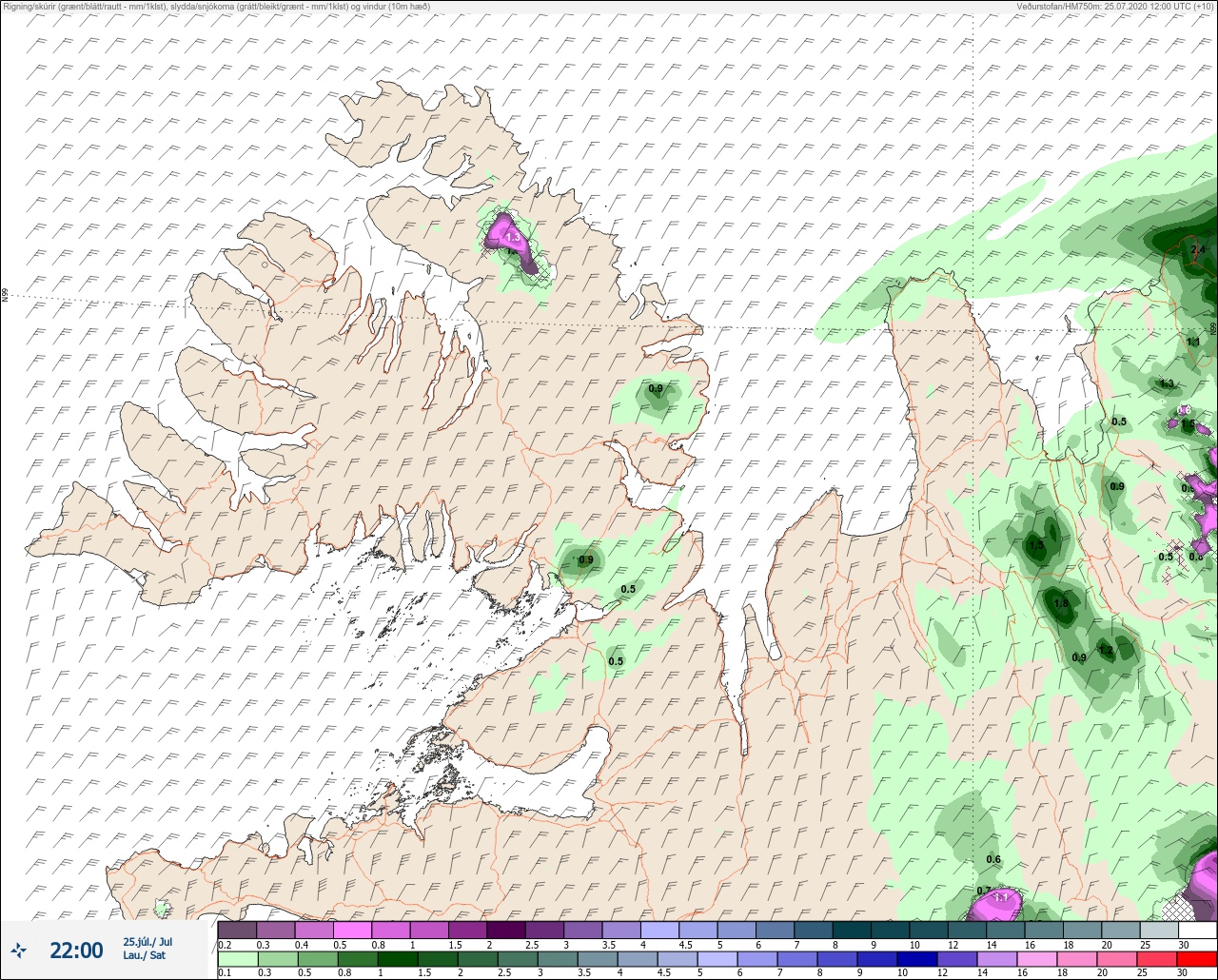Click the date text '25.júl./ Jul'
The image size is (1218, 980).
(147, 942)
